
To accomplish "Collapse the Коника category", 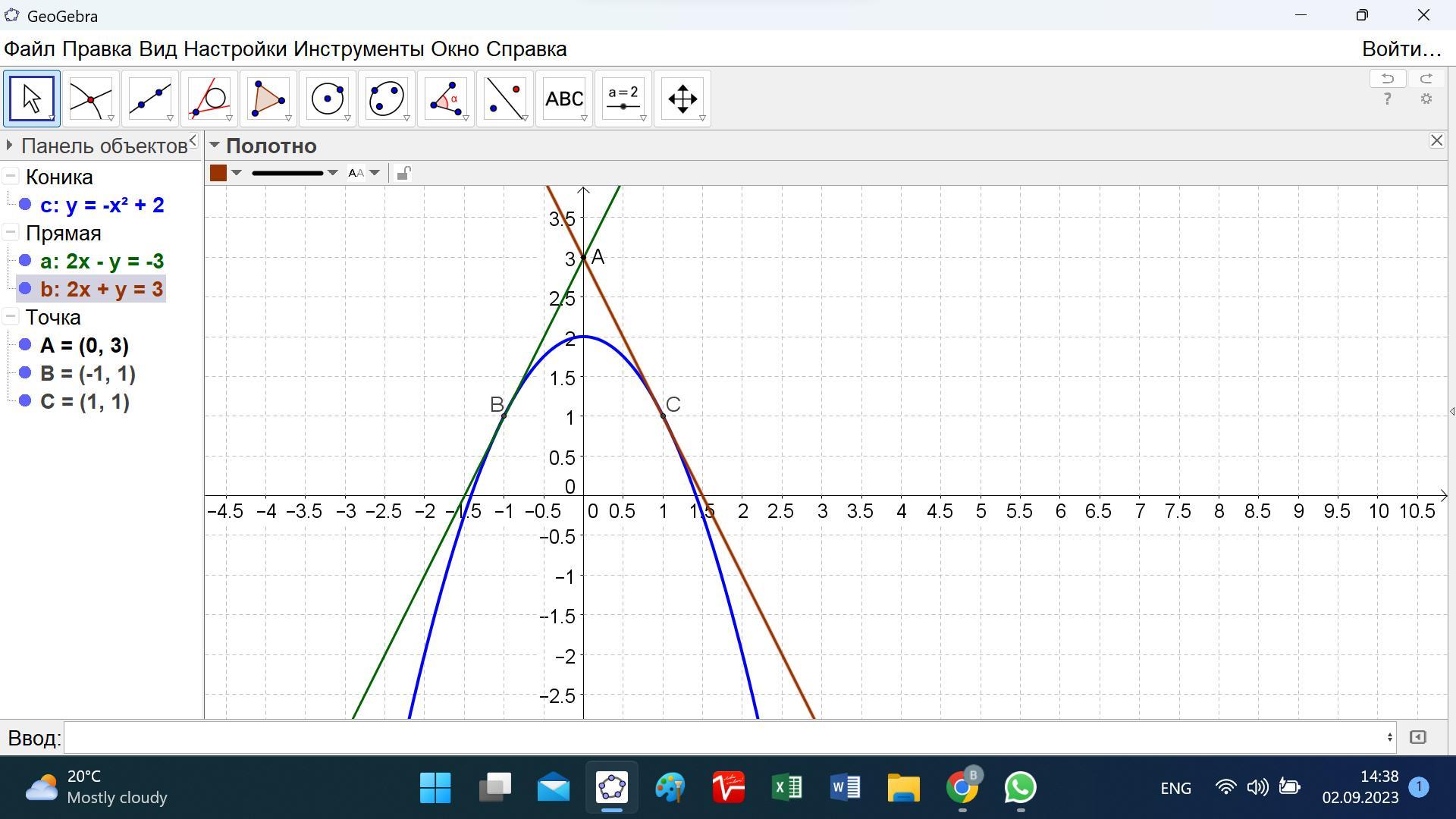I will click(x=11, y=177).
